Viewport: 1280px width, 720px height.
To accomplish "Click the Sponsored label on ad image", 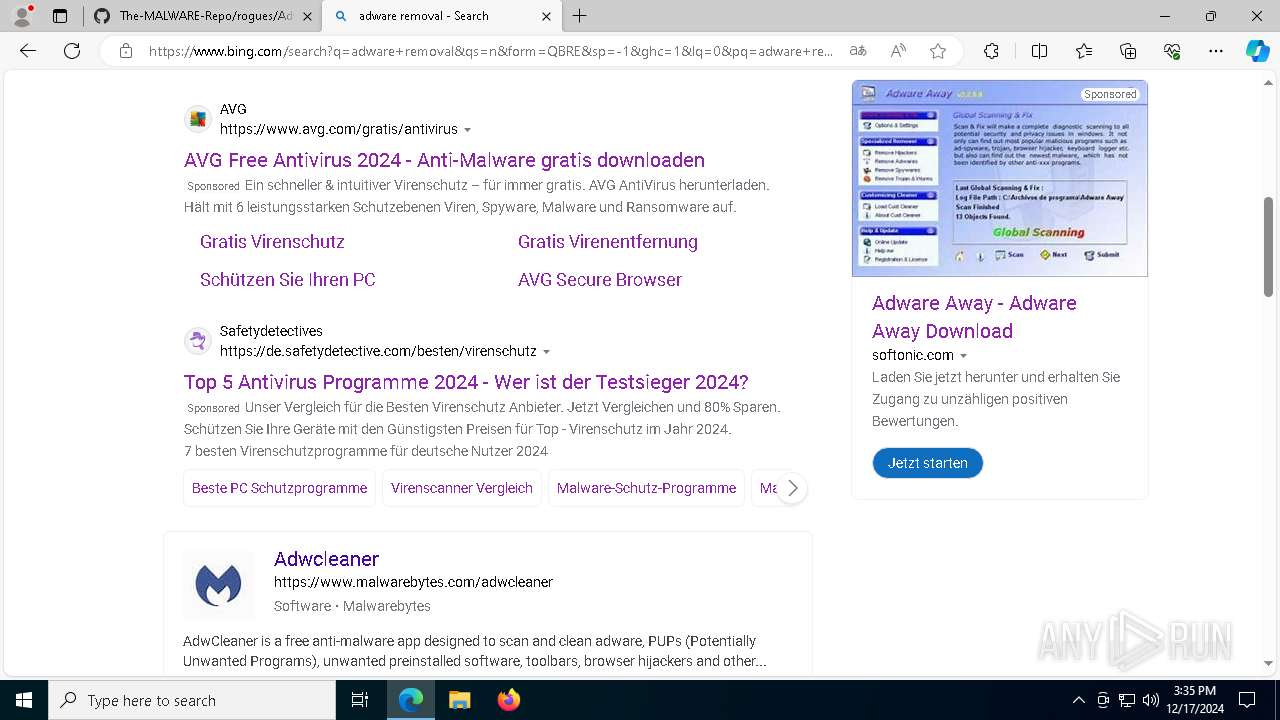I will (1110, 94).
